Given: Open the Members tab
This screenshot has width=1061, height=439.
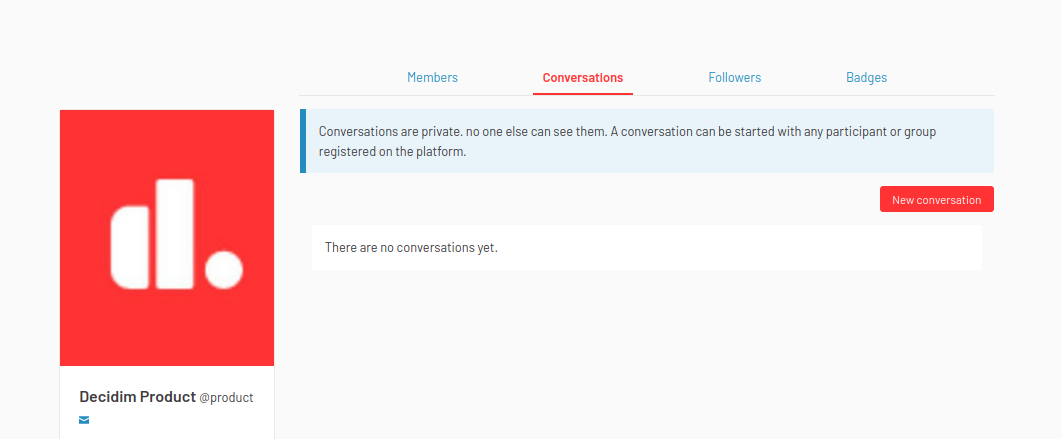Looking at the screenshot, I should [432, 78].
